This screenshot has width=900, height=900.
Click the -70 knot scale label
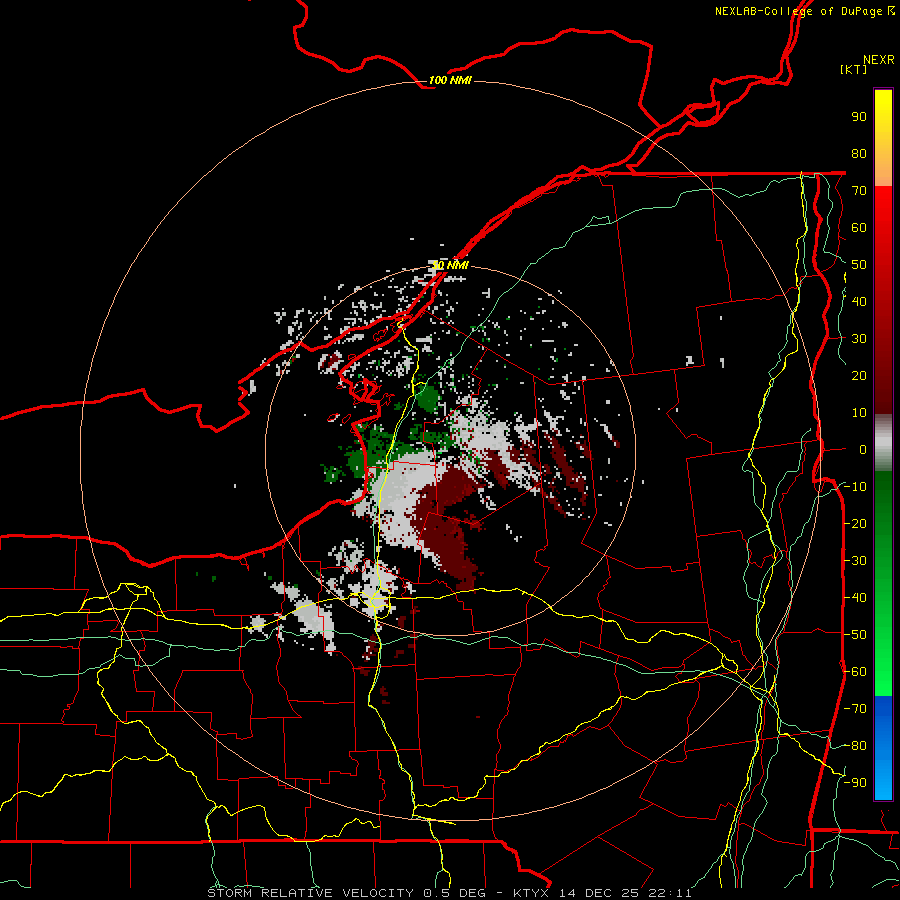tap(855, 709)
